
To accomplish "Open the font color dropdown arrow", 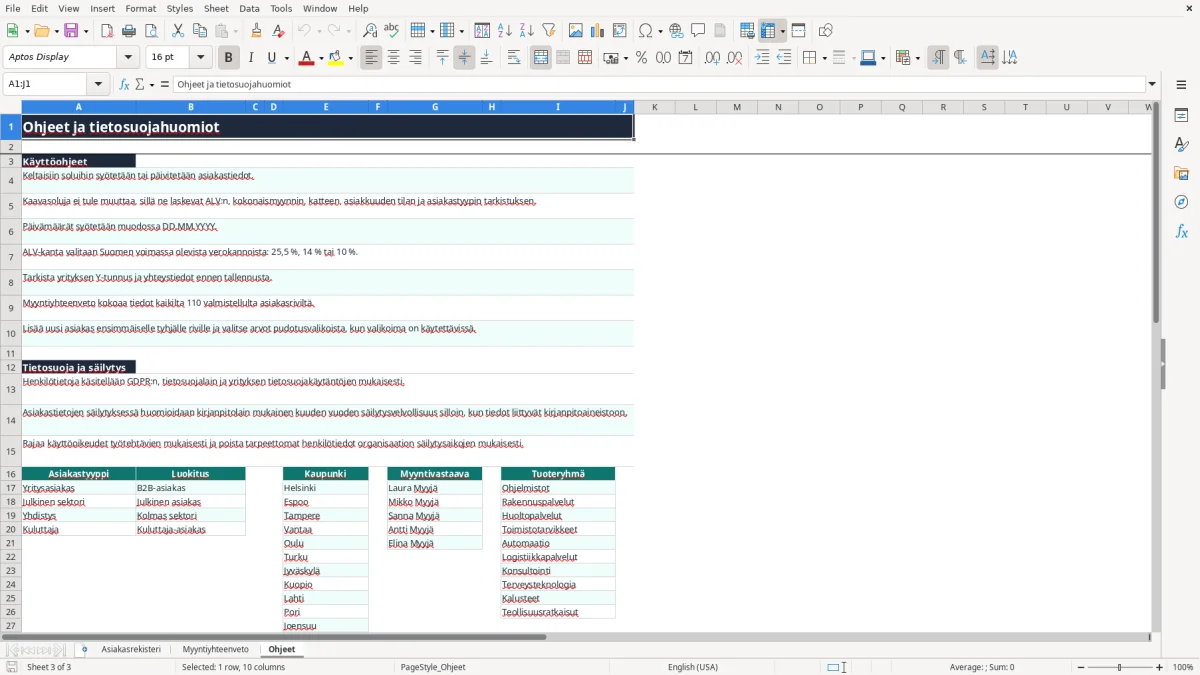I will click(x=320, y=58).
